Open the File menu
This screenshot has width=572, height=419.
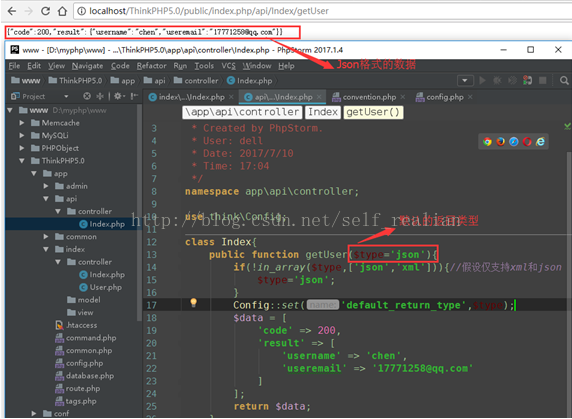click(14, 66)
